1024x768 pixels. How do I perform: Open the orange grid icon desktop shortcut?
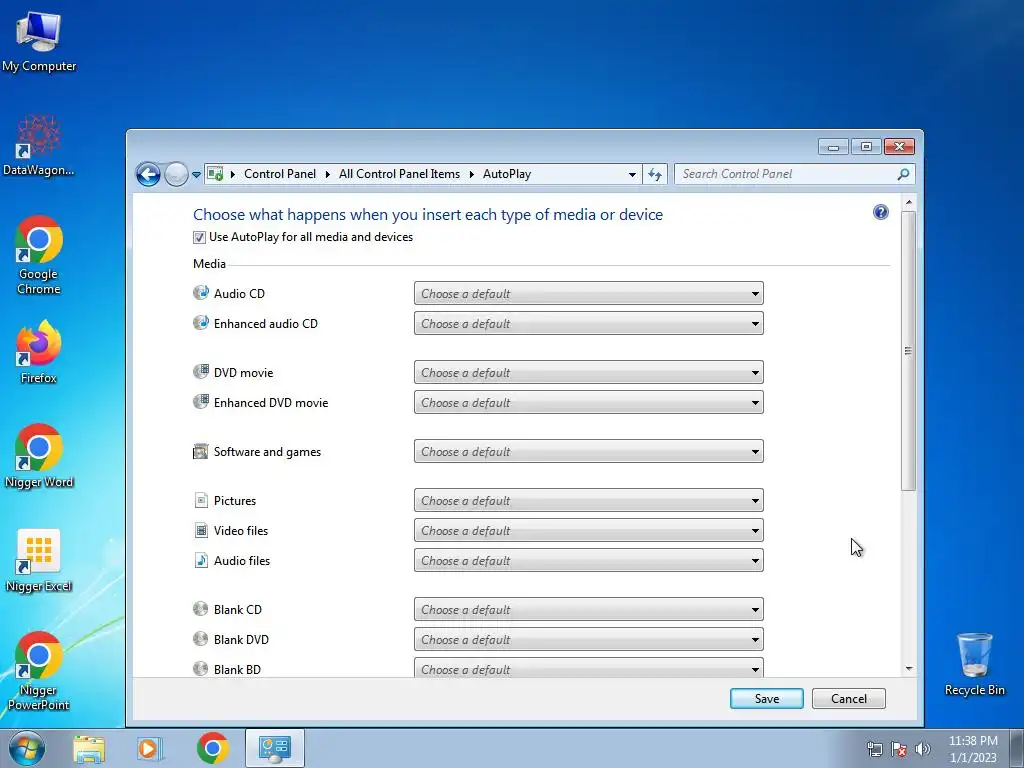[x=39, y=560]
